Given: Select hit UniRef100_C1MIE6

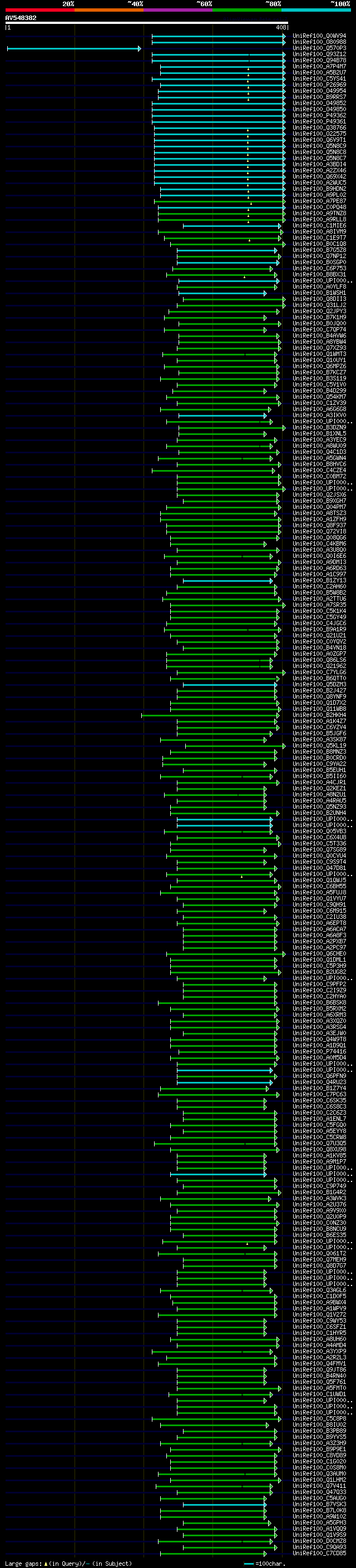Looking at the screenshot, I should point(319,225).
